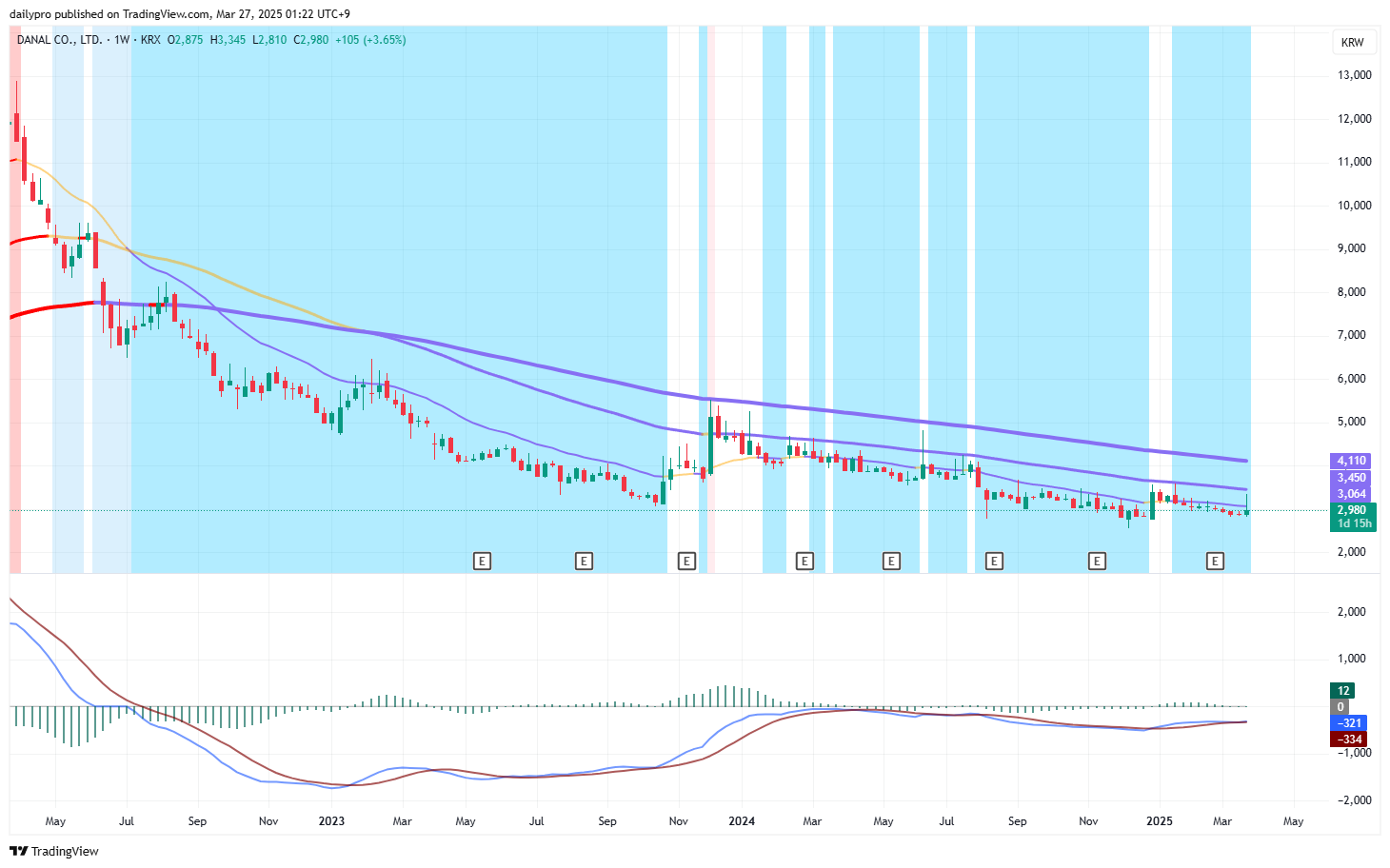
Task: Click the MACD value label −321
Action: [x=1349, y=723]
